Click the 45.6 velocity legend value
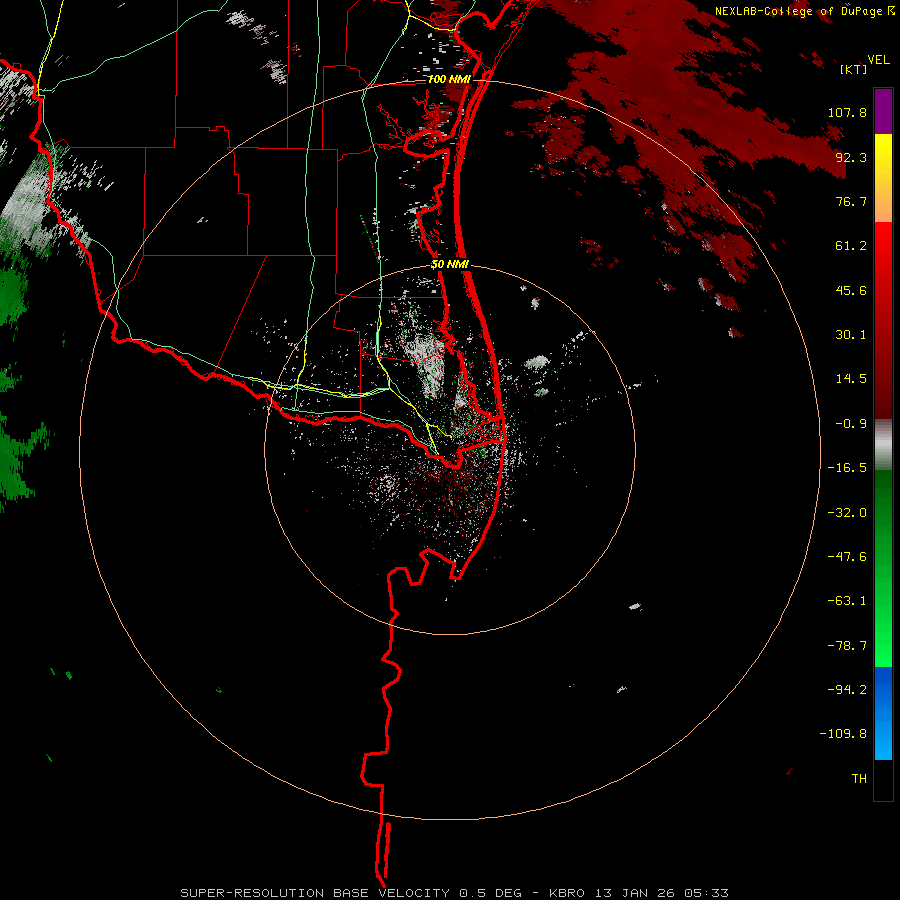This screenshot has width=900, height=900. pyautogui.click(x=851, y=290)
